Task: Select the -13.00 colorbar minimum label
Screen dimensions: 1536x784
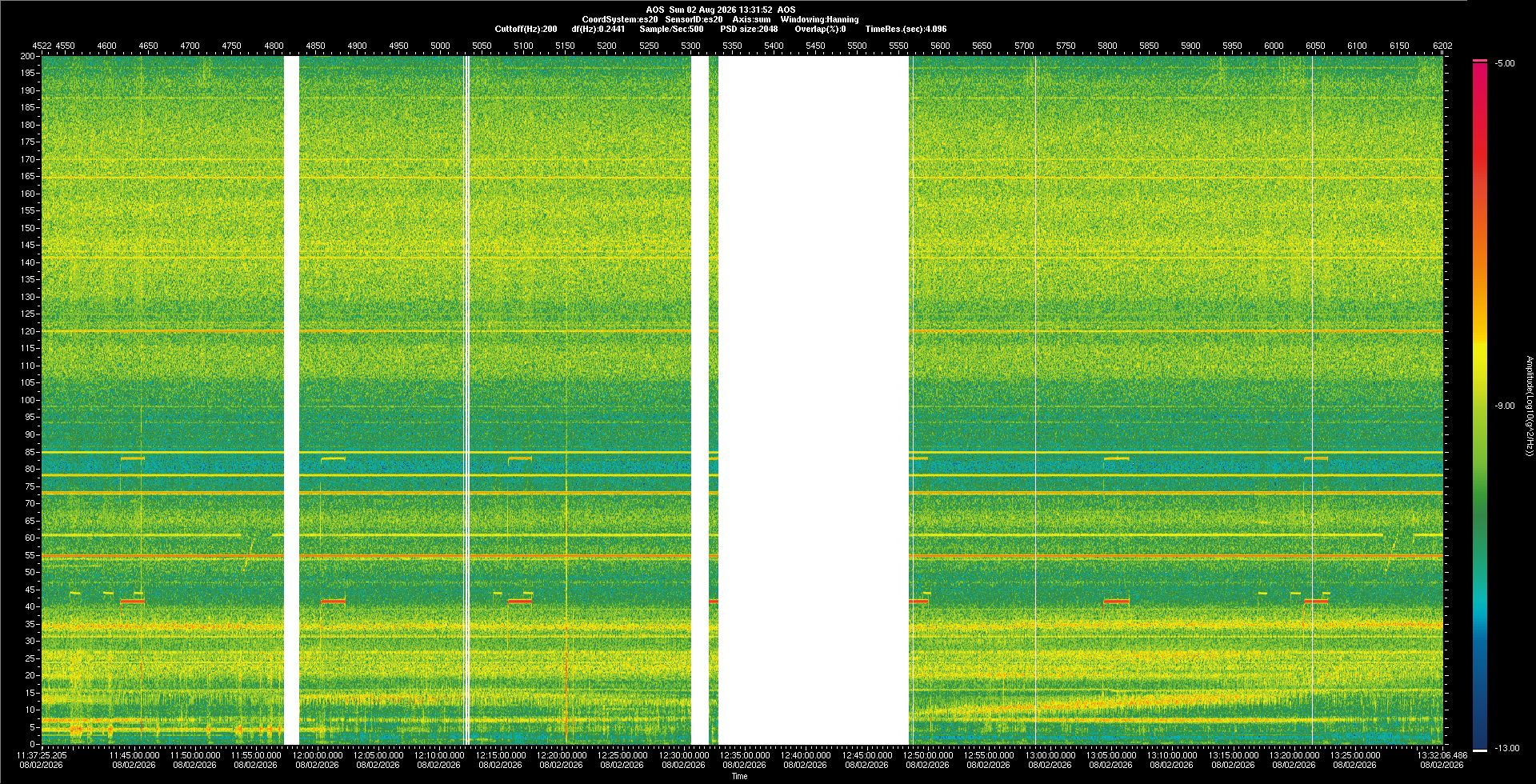Action: point(1507,748)
